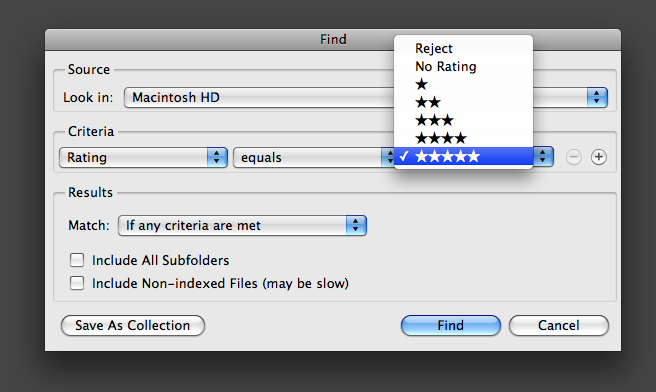The image size is (656, 392).
Task: Click Save As Collection button
Action: tap(133, 325)
